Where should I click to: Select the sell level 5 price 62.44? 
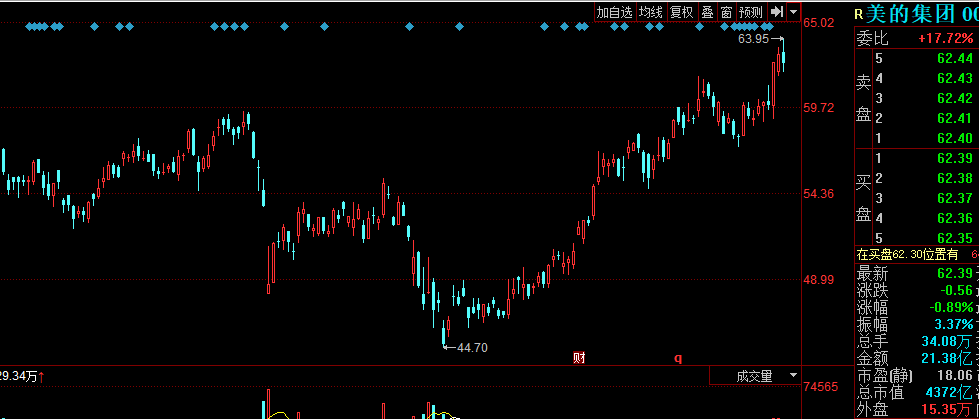[955, 59]
